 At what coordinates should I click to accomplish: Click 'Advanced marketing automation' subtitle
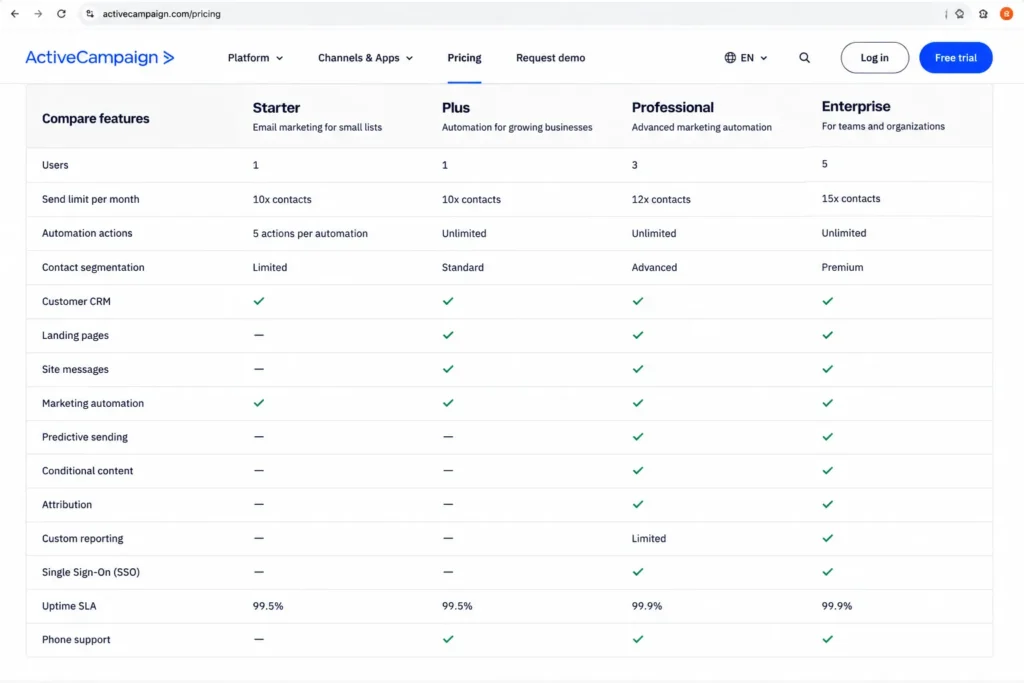click(701, 127)
